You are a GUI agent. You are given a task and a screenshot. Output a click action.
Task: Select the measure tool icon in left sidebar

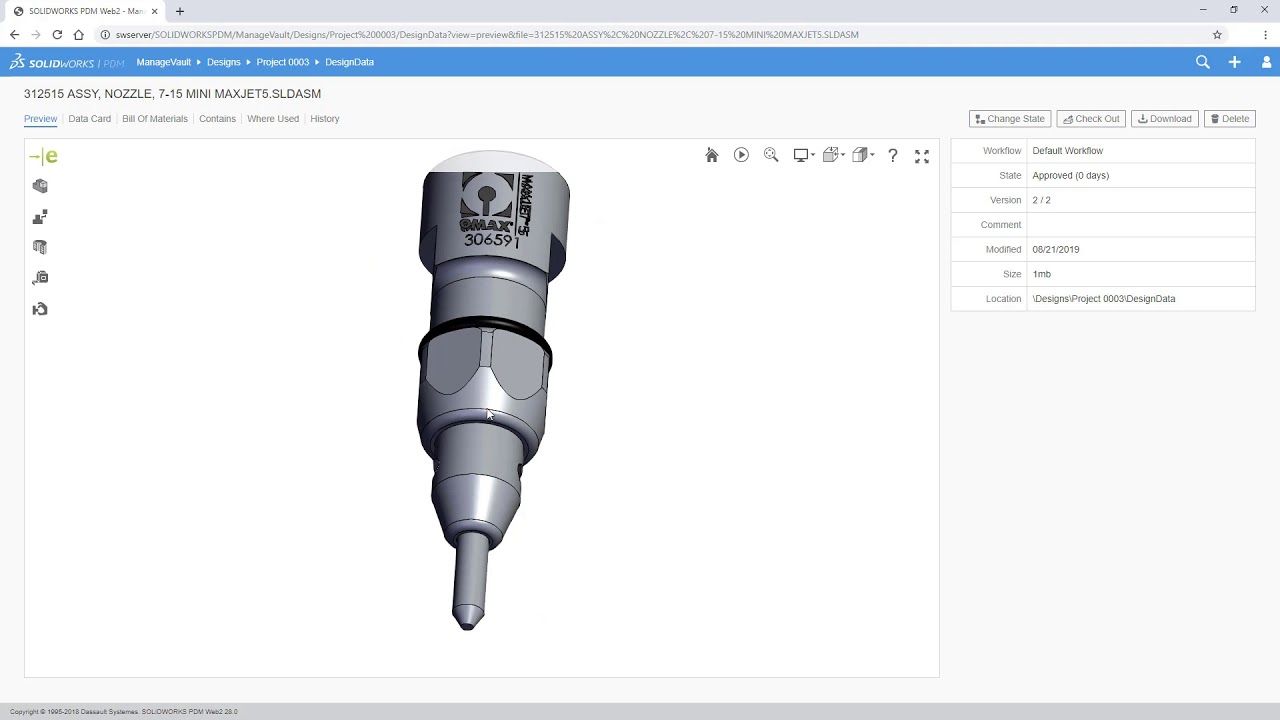tap(40, 278)
